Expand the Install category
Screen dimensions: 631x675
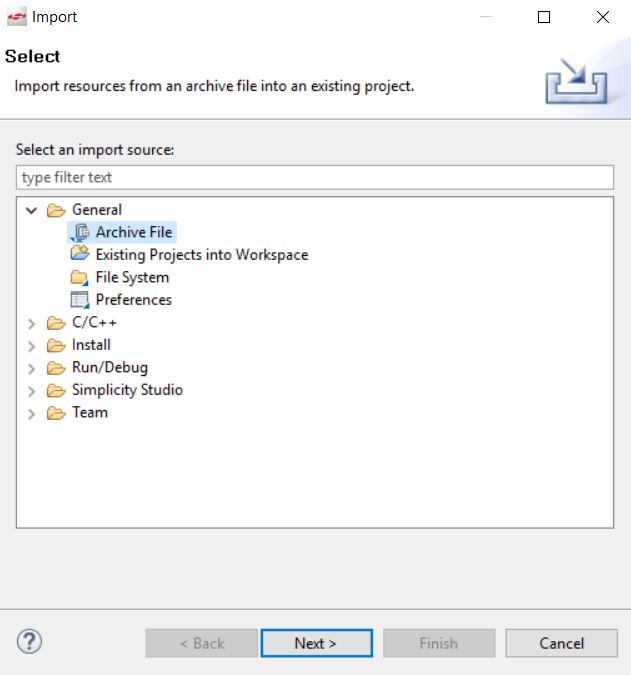[x=31, y=346]
